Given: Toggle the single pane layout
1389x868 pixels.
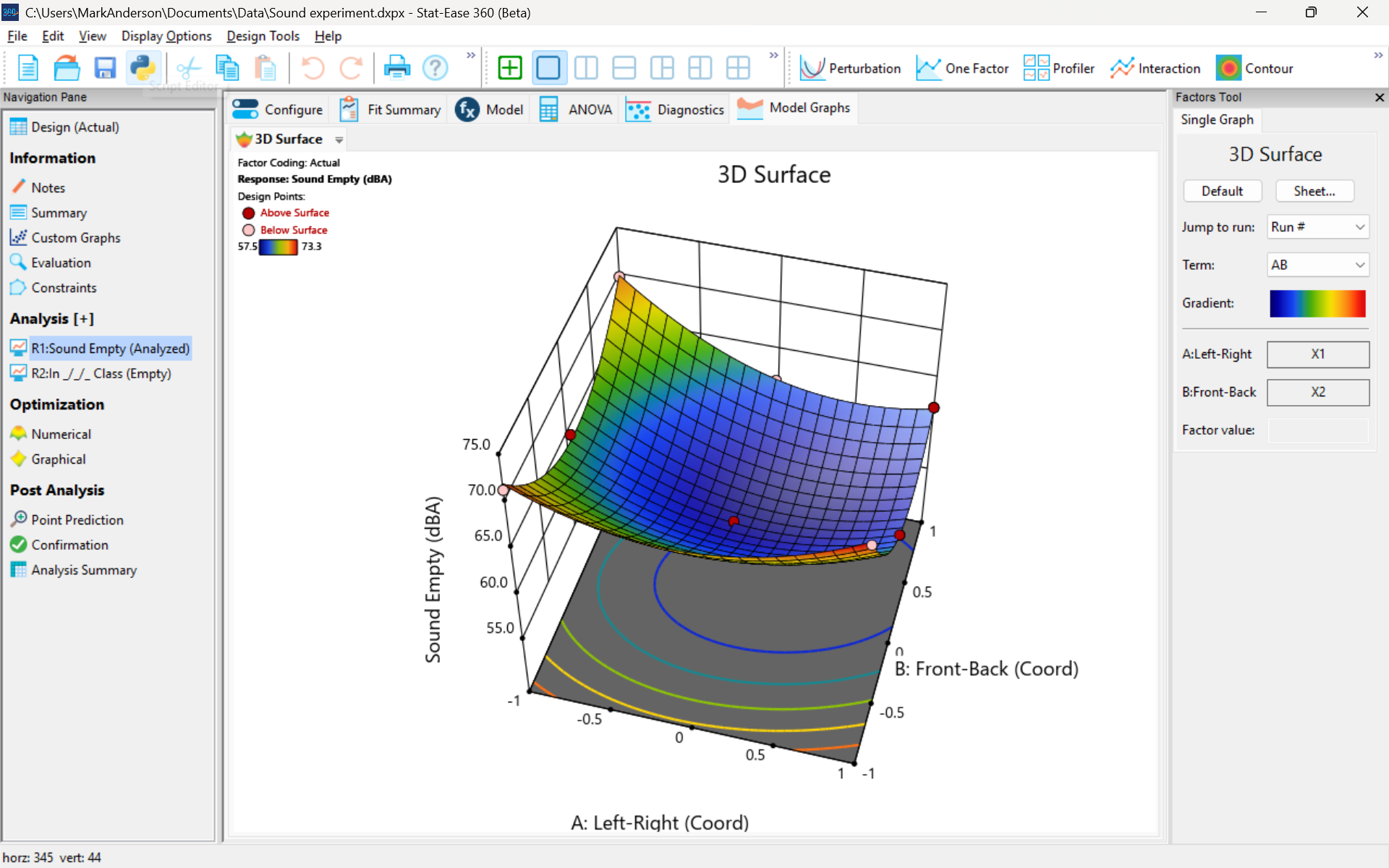Looking at the screenshot, I should click(548, 67).
